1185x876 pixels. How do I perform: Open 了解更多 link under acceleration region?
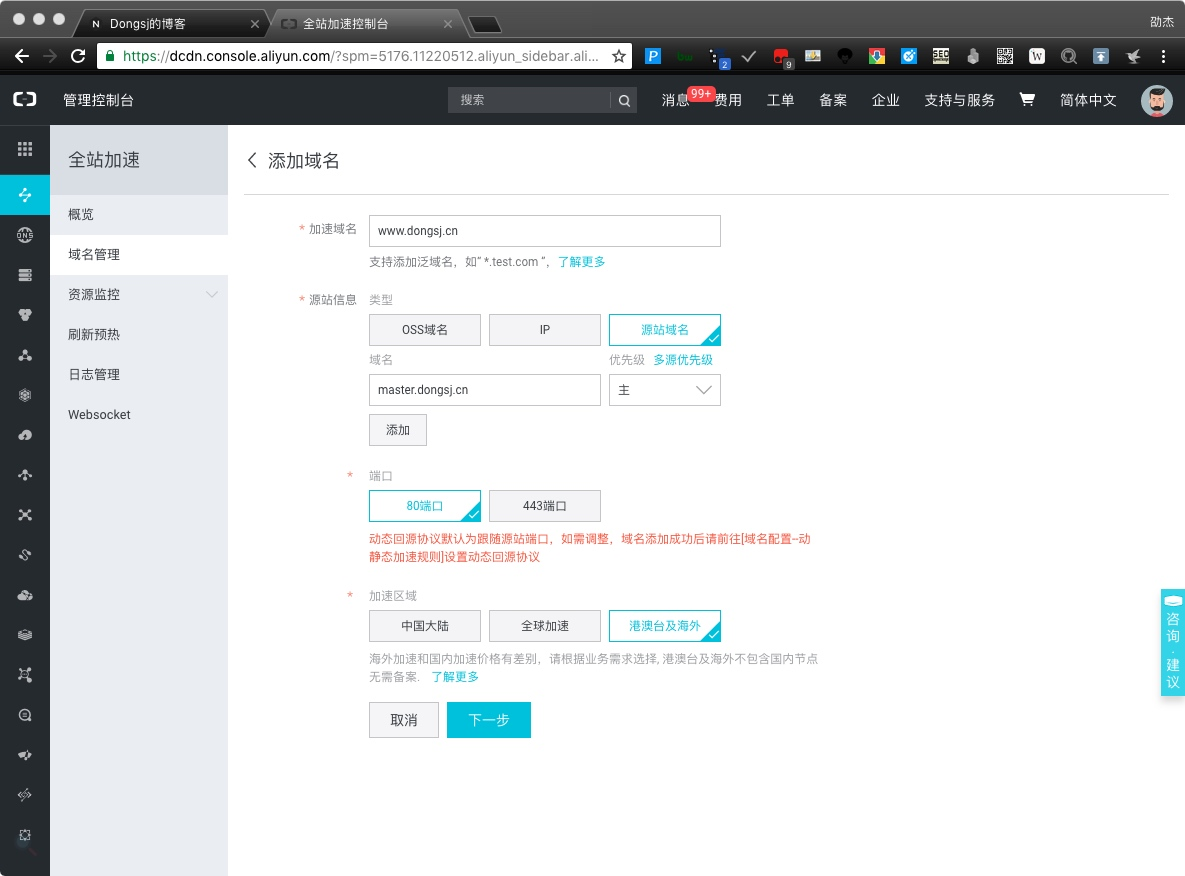tap(455, 676)
